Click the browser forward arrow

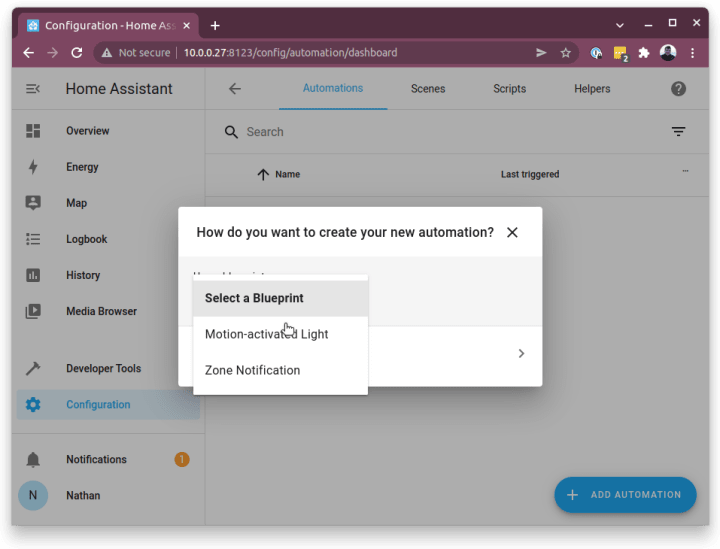(x=52, y=53)
